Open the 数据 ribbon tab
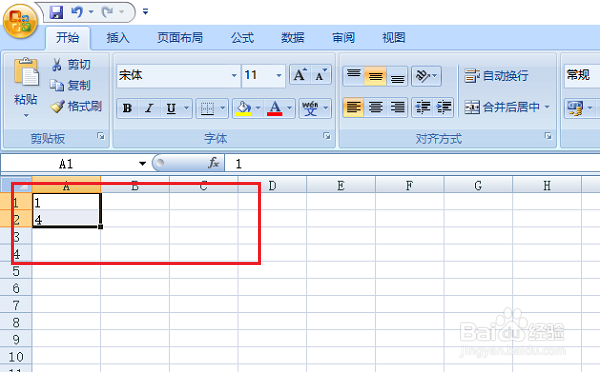600x372 pixels. 293,38
